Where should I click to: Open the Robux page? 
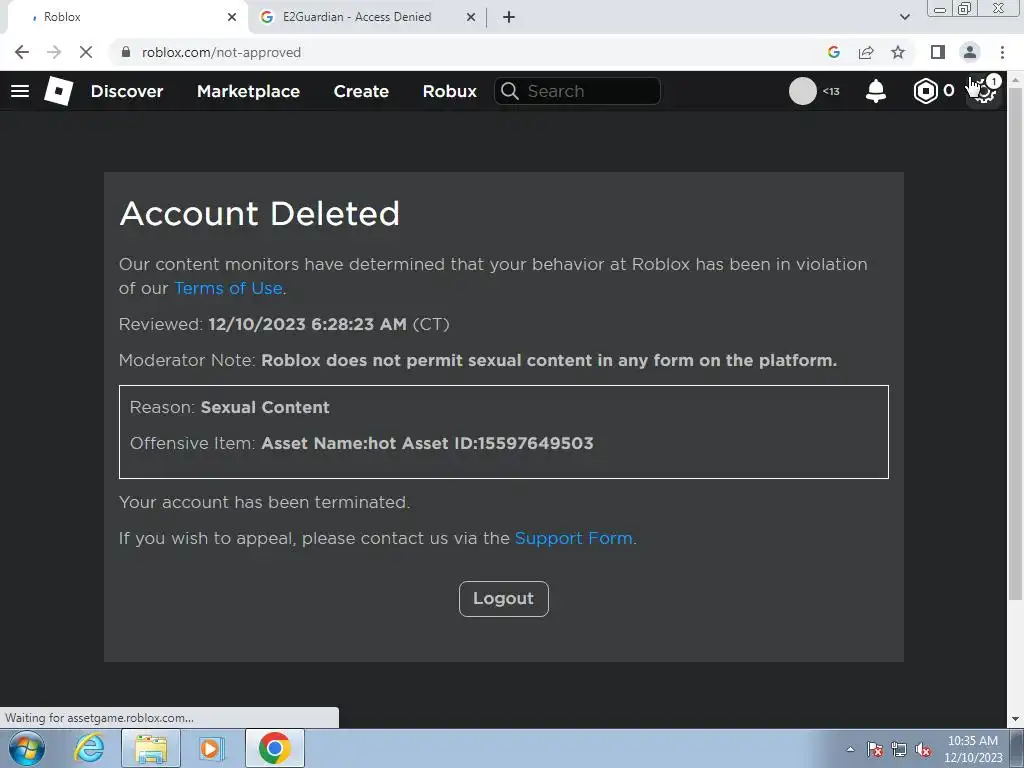click(449, 91)
